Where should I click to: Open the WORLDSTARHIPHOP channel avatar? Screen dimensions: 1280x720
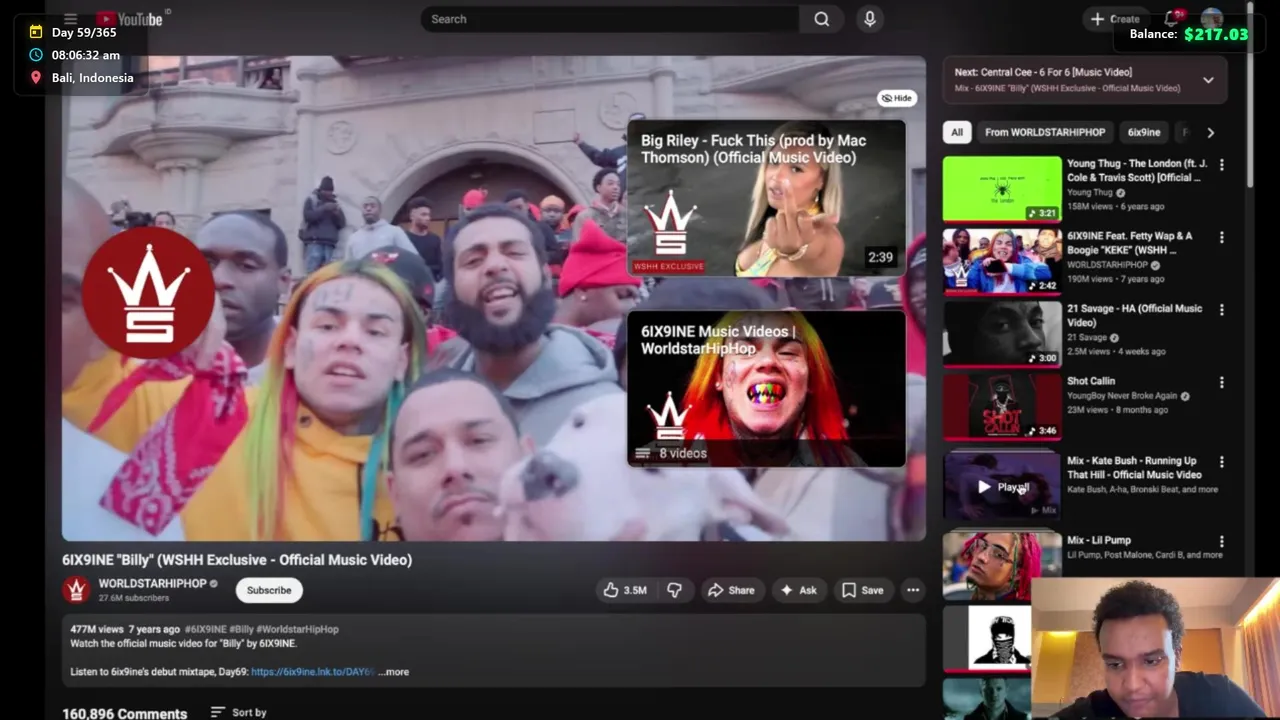[76, 590]
